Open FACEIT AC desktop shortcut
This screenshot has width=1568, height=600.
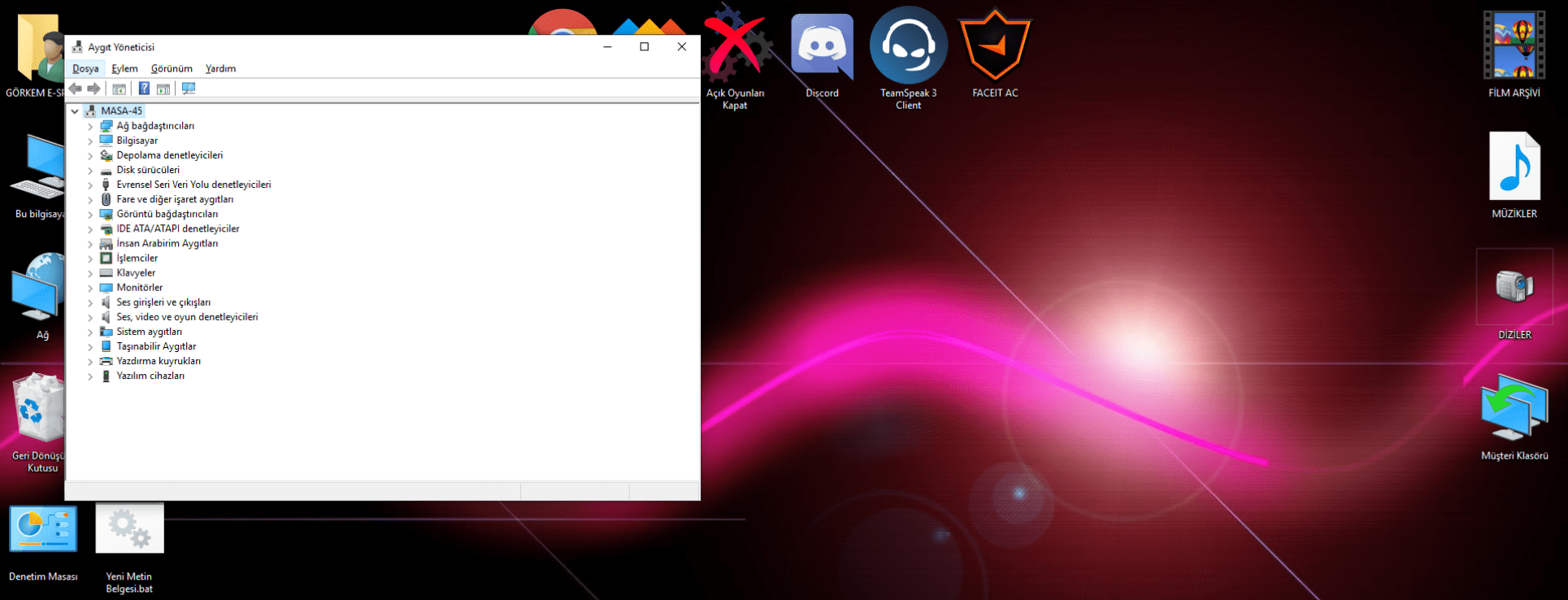(995, 54)
